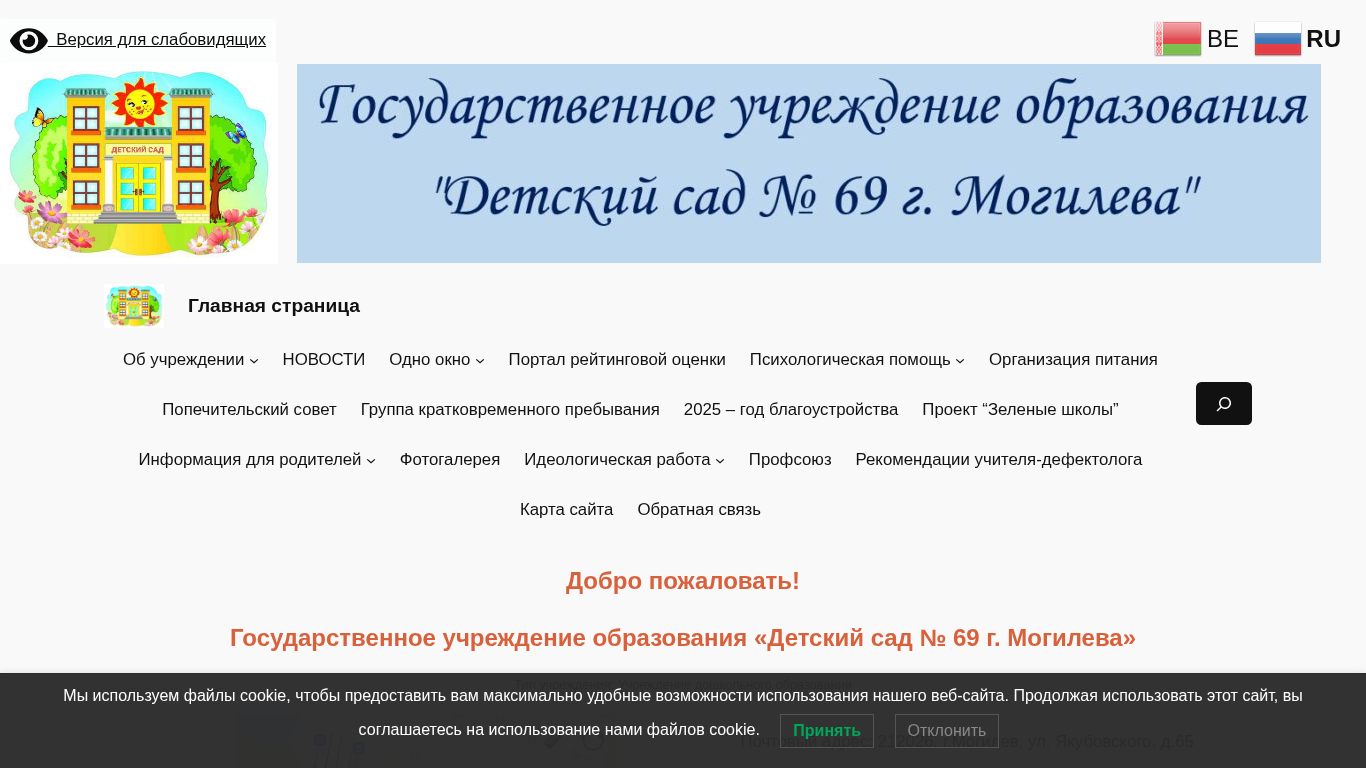Open the Версия для слабовидящих link
The height and width of the screenshot is (768, 1366).
pos(161,40)
